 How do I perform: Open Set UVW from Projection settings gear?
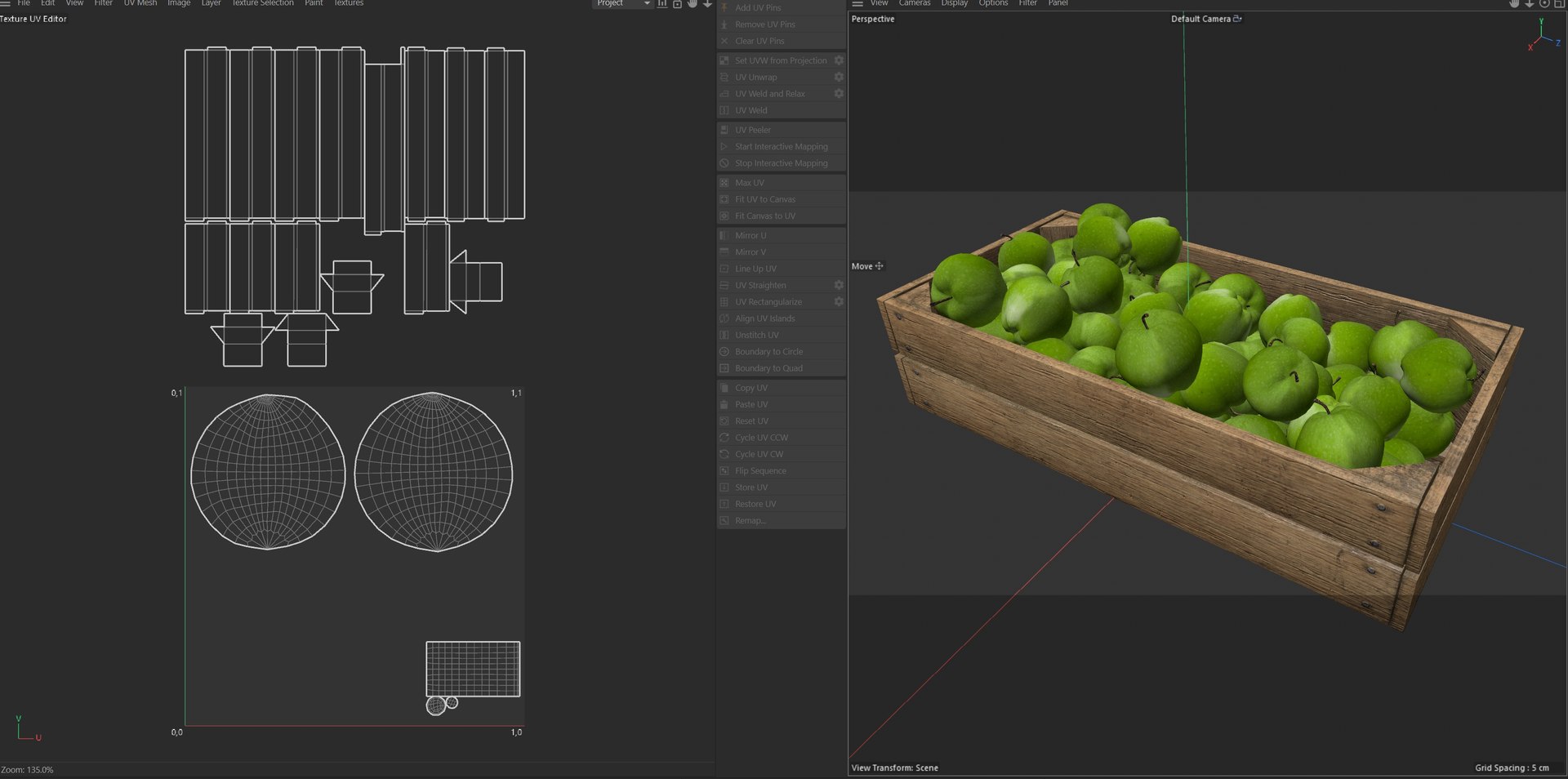point(838,60)
